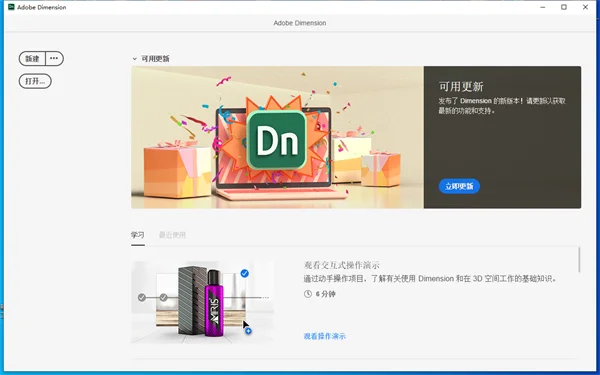The height and width of the screenshot is (375, 600).
Task: Collapse the 可用更新 section chevron
Action: tap(134, 59)
